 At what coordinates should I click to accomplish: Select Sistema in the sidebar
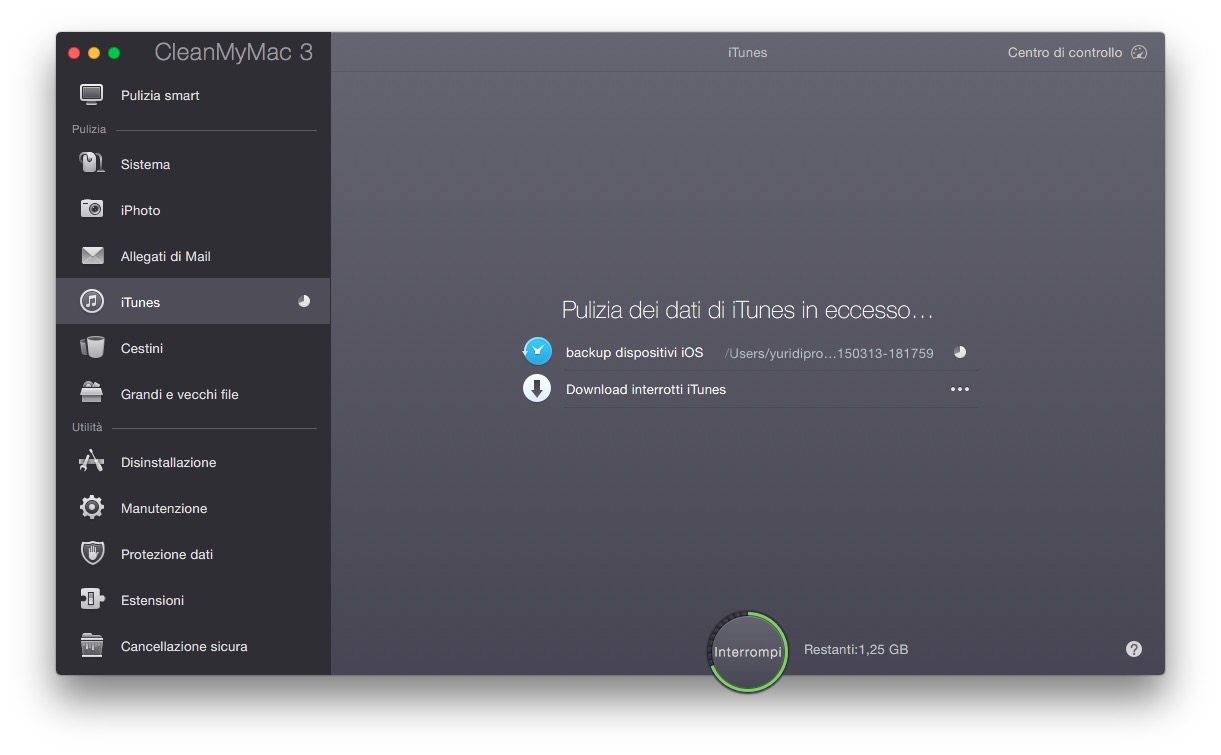point(193,164)
